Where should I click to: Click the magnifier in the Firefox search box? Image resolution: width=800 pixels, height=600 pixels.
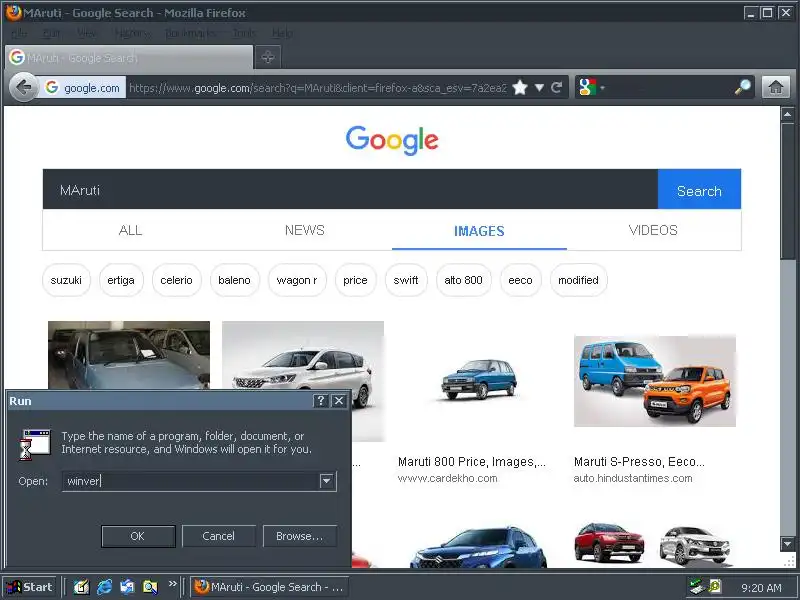pos(742,87)
